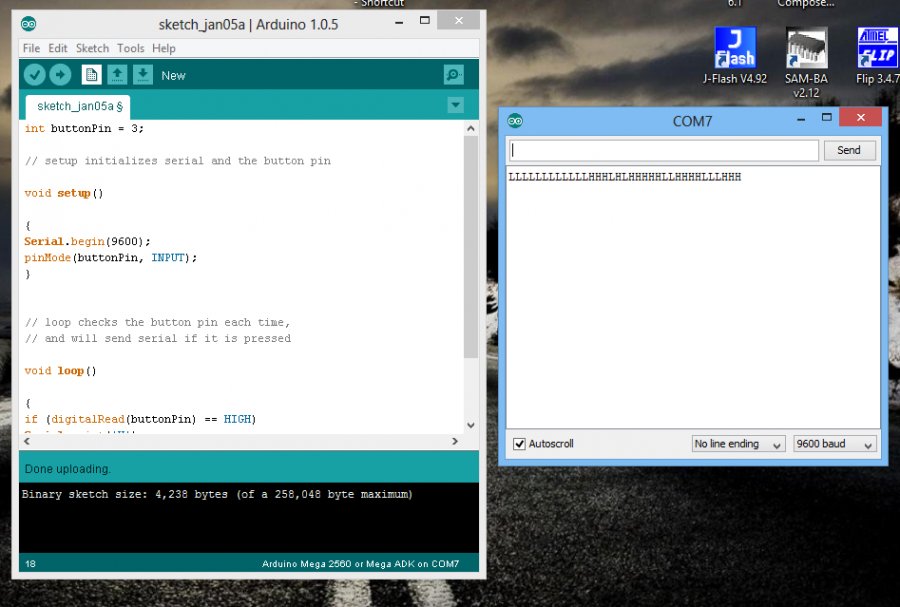Open the SAM-BA v2.12 desktop shortcut
This screenshot has height=607, width=900.
806,63
